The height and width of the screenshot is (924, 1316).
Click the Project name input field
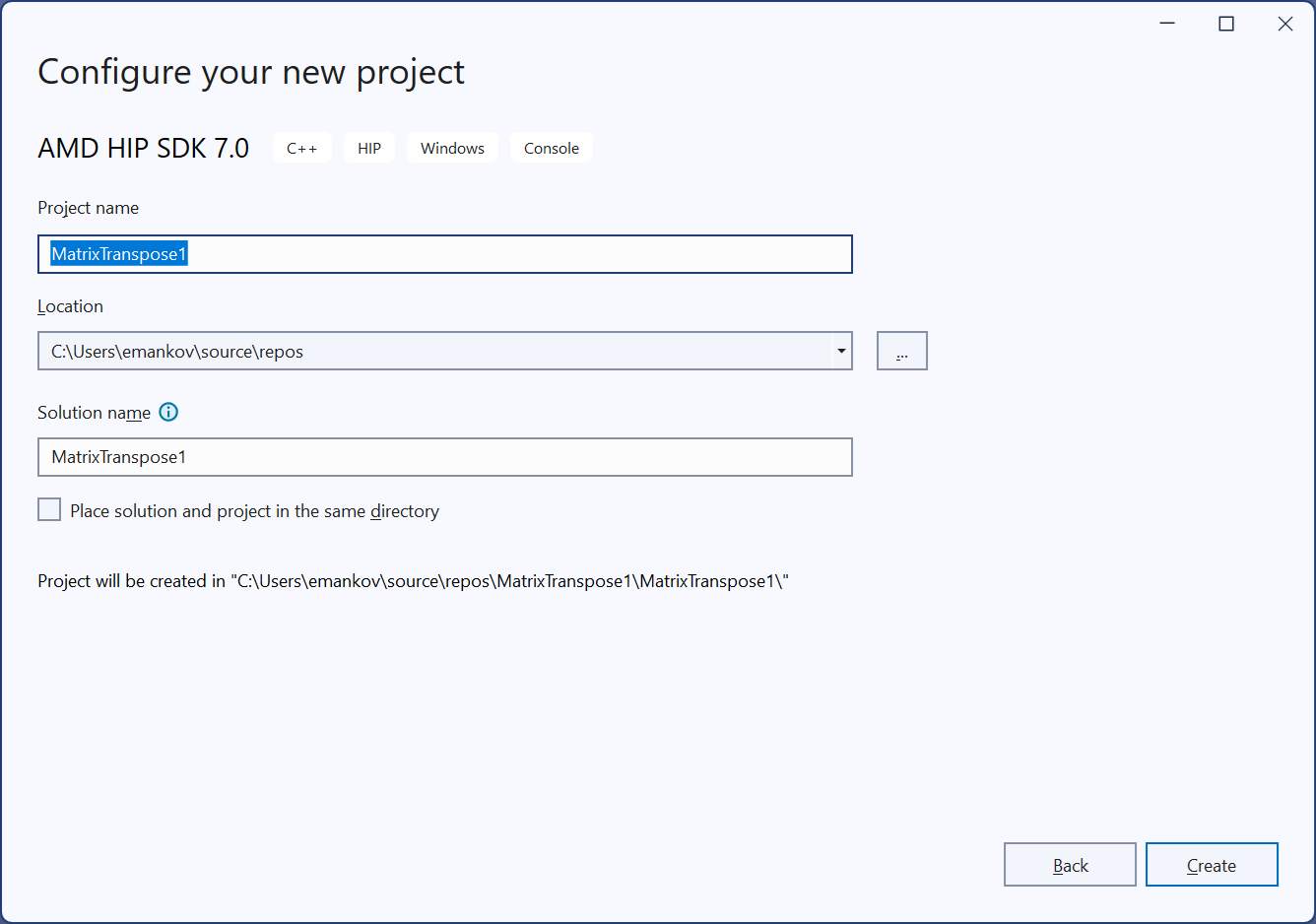445,254
